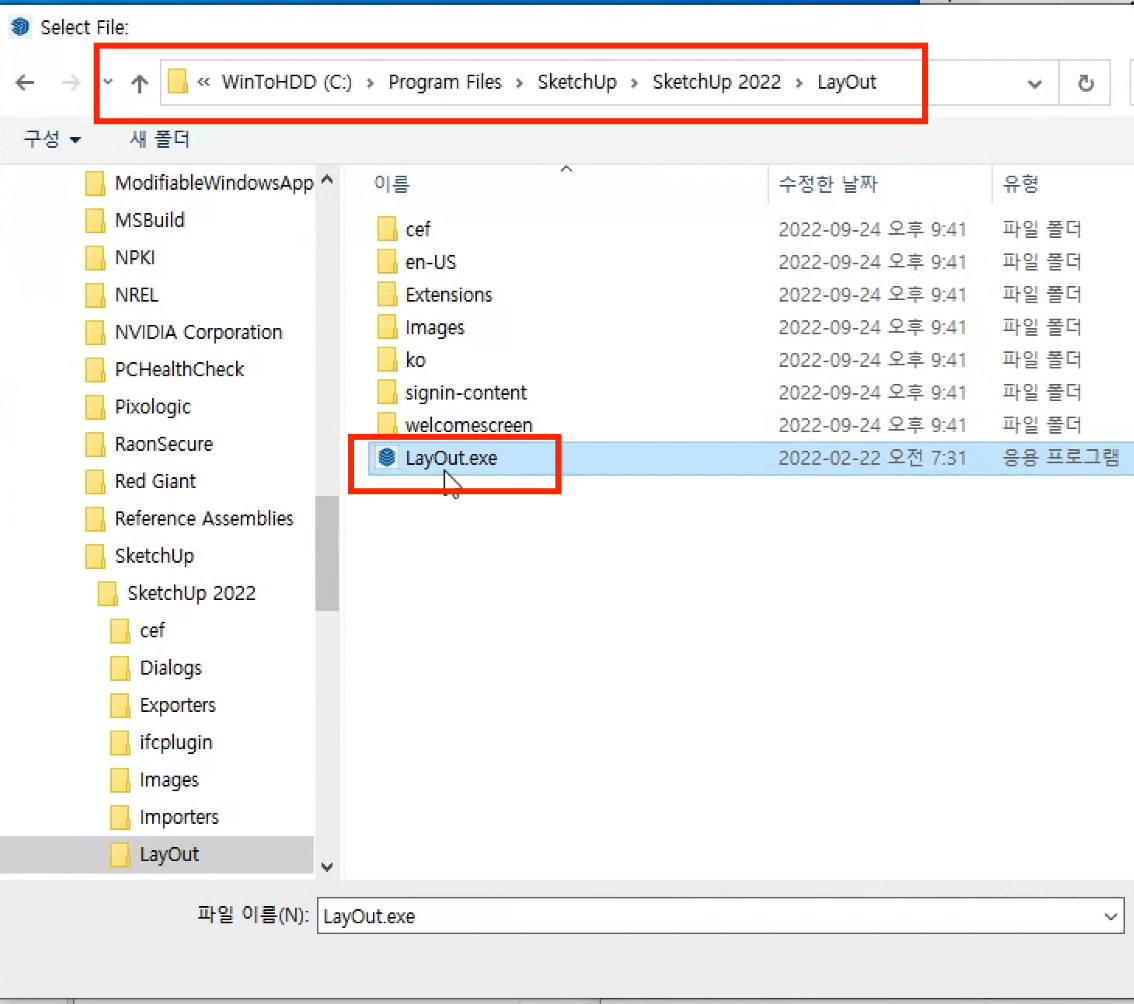Click the LayOut.exe application icon
This screenshot has height=1004, width=1134.
click(x=387, y=457)
